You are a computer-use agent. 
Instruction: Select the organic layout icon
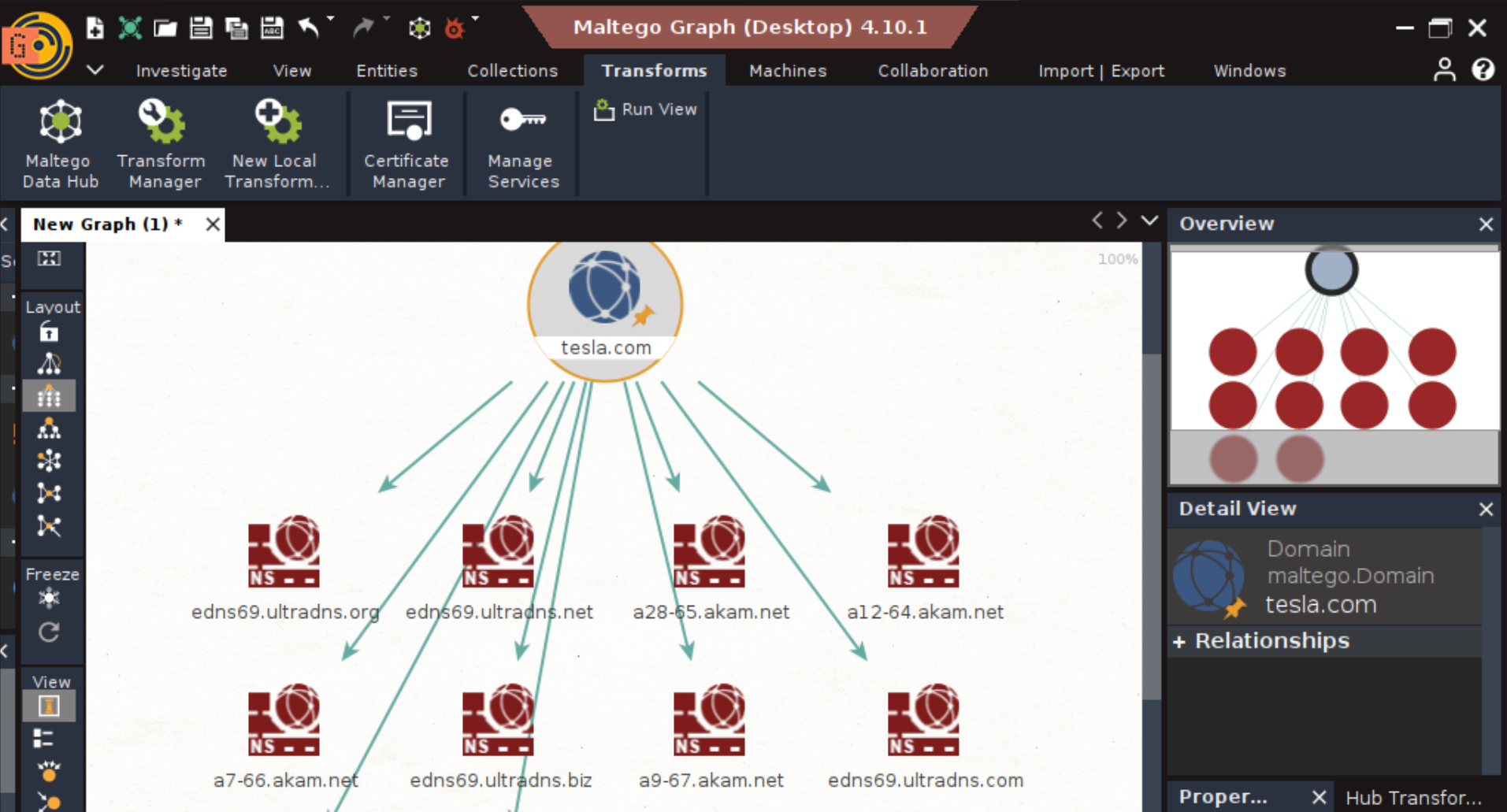coord(49,493)
